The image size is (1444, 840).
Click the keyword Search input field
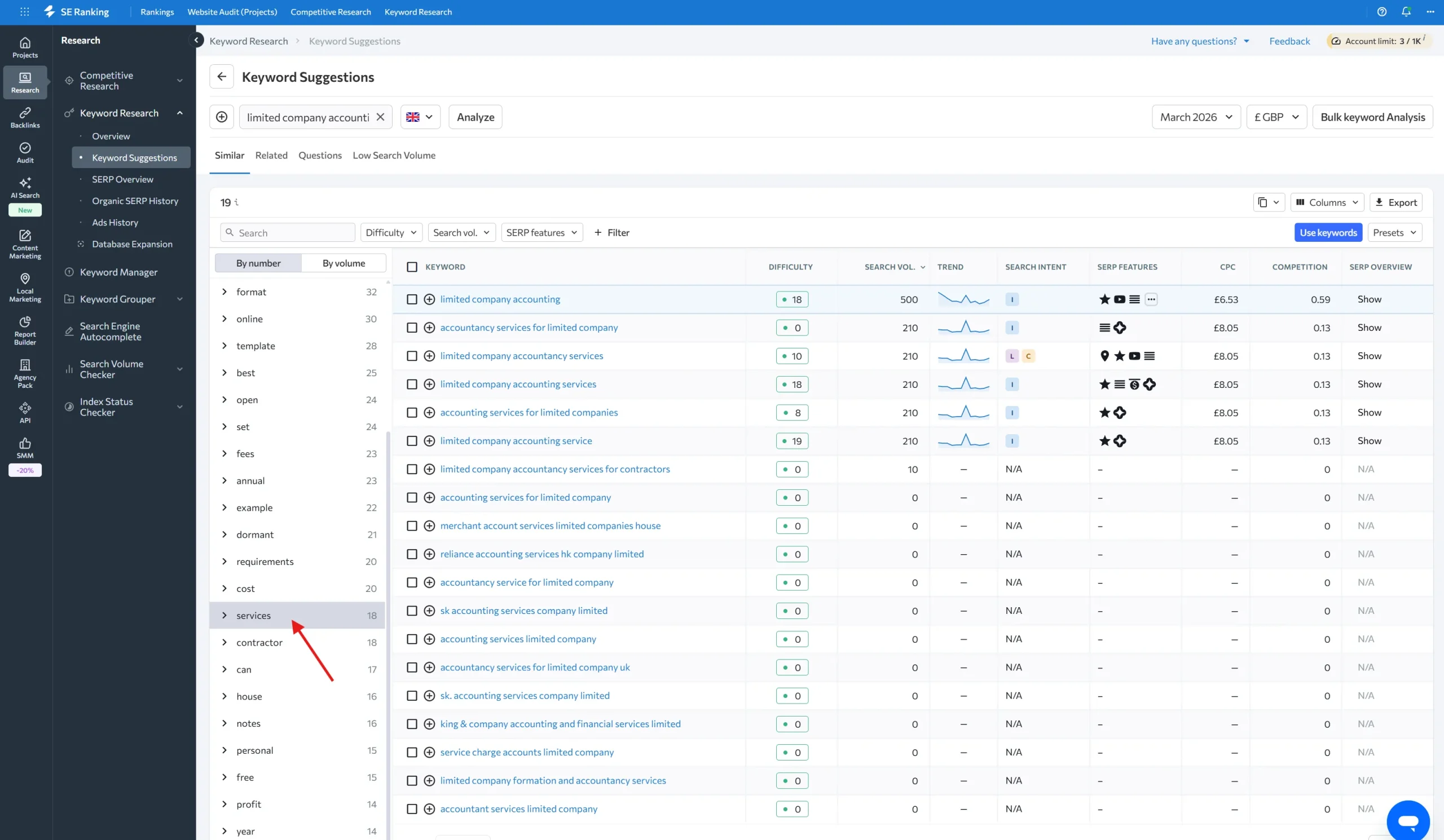tap(288, 232)
